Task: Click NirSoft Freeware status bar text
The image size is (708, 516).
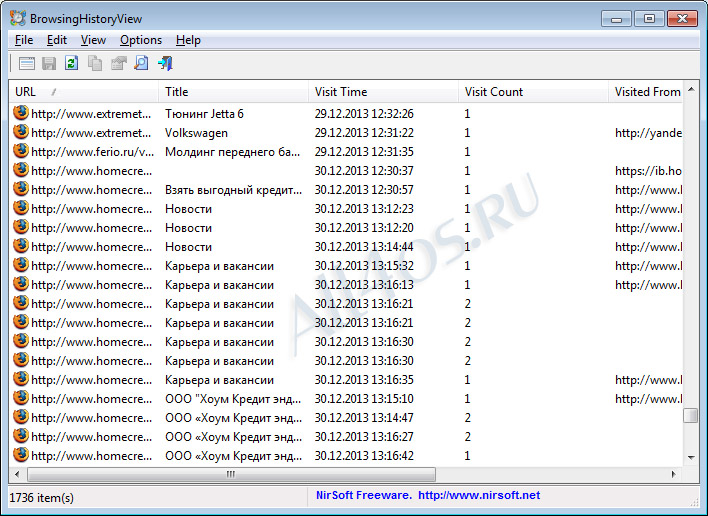Action: click(x=363, y=495)
